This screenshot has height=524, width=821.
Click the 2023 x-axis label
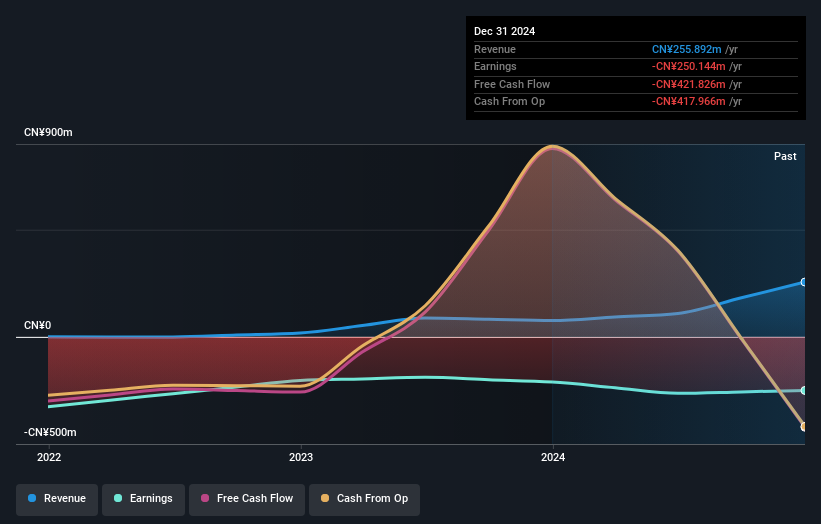pos(301,458)
